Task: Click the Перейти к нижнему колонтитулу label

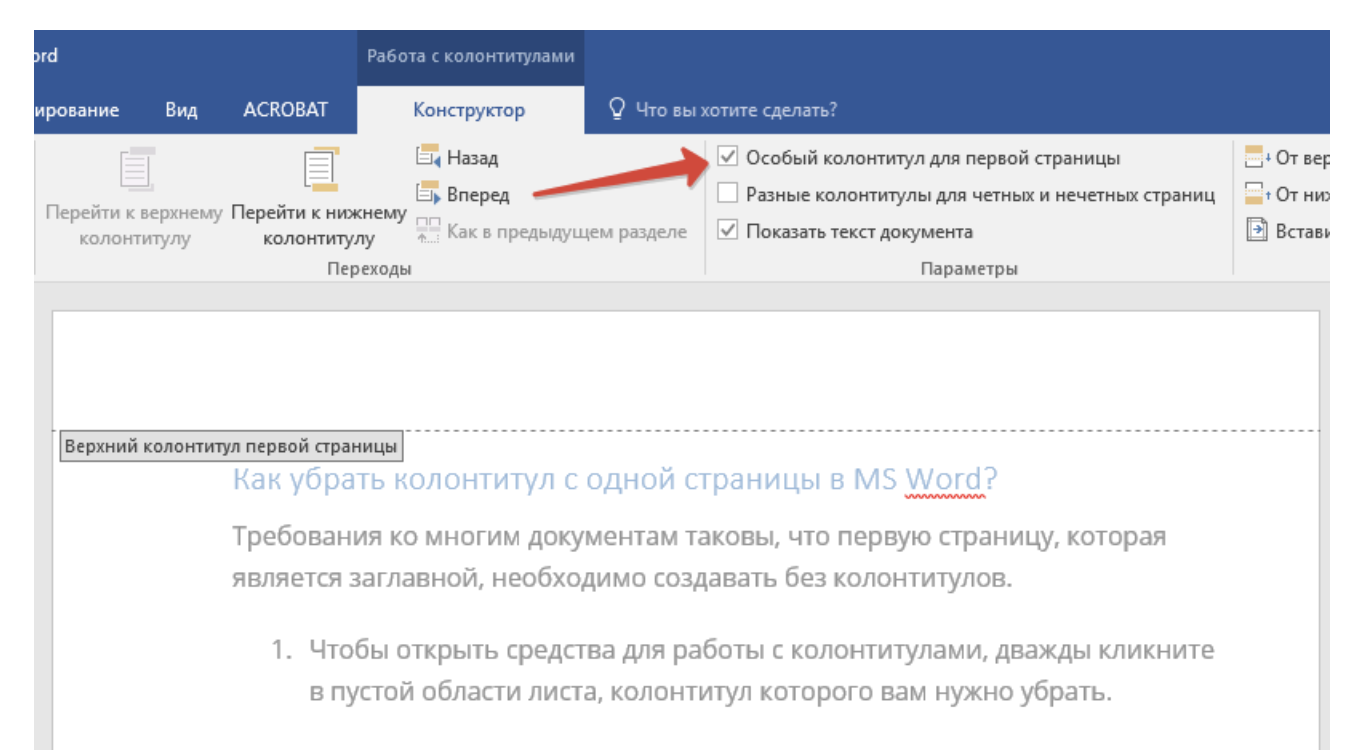Action: 319,226
